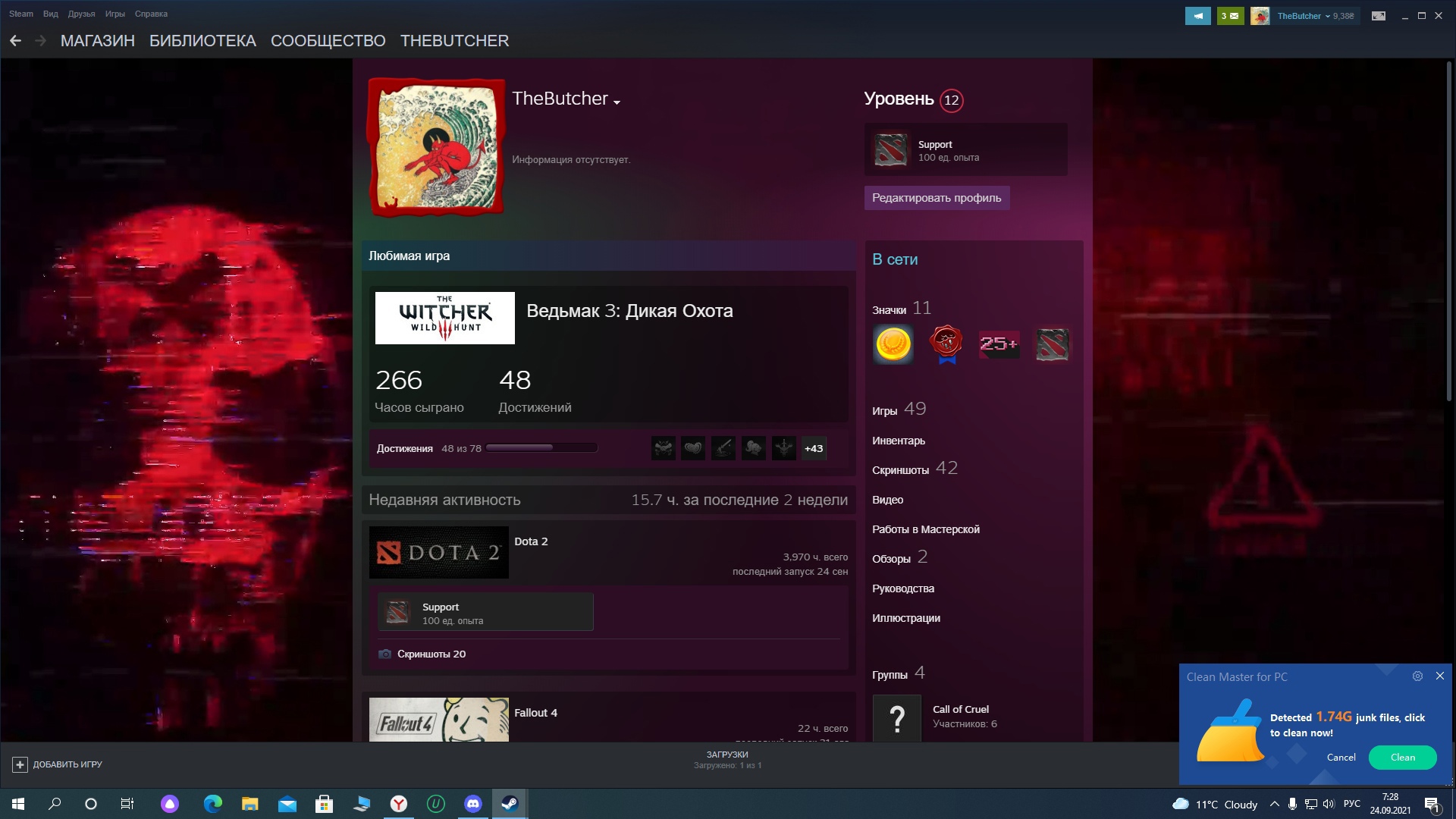Click Witcher achievements progress bar
Screen dimensions: 1456x819
(x=541, y=448)
